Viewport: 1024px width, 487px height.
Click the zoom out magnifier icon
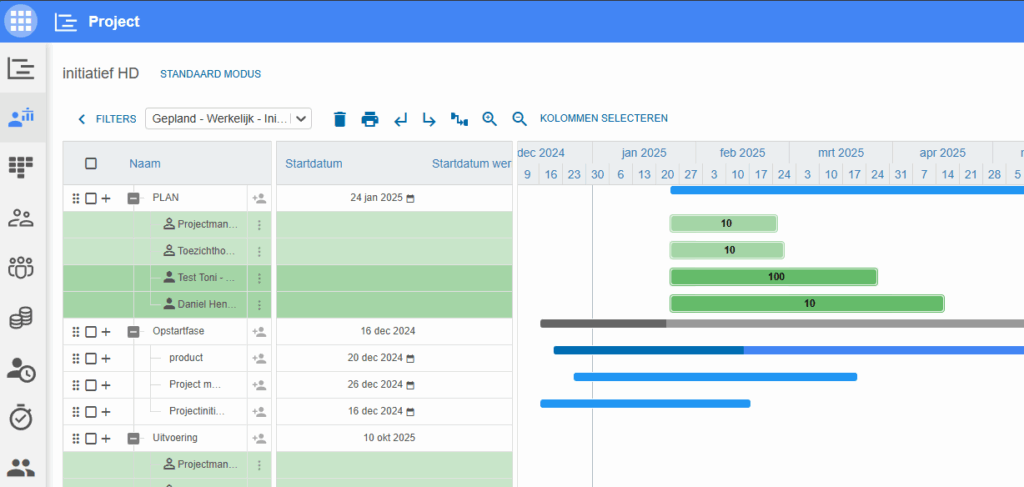pos(519,119)
